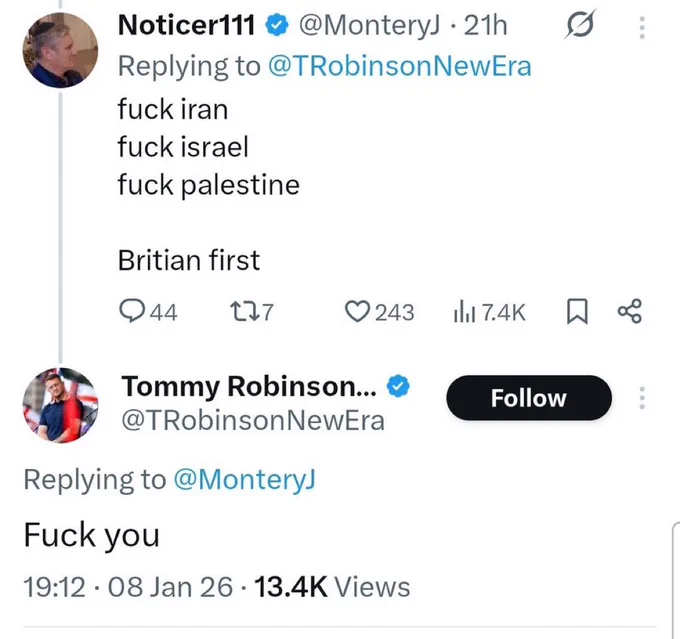
Task: Click Noticer111's verified badge
Action: (277, 25)
